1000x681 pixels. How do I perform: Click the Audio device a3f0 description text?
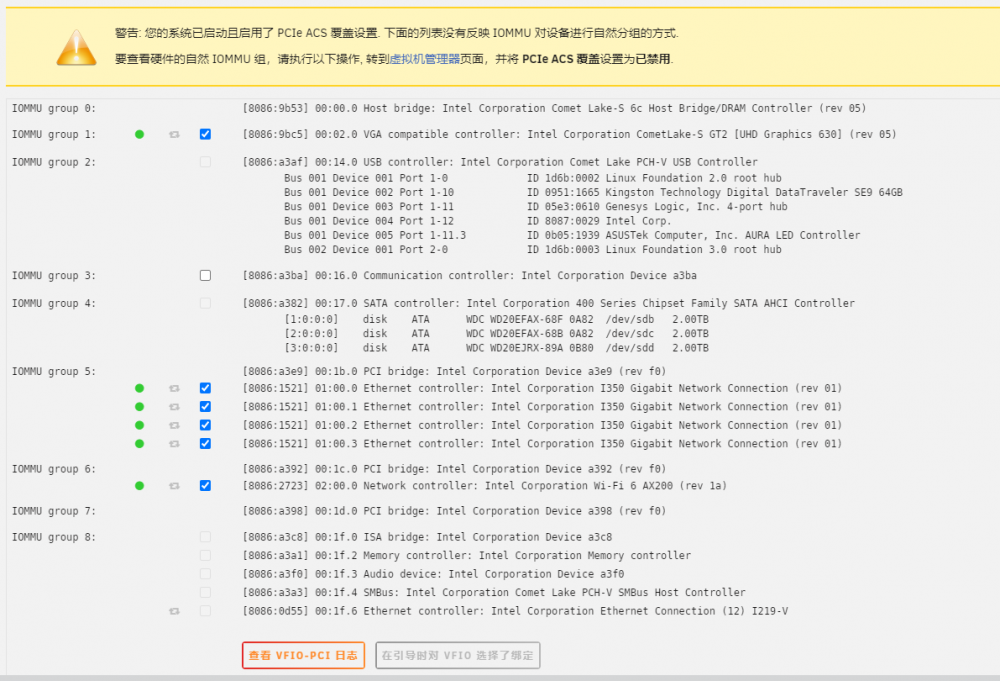coord(433,575)
